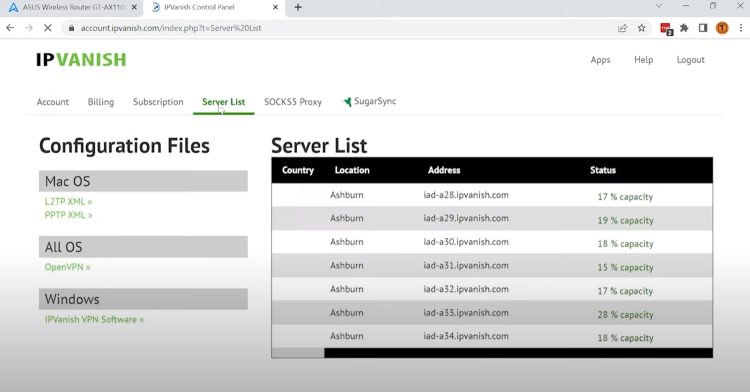Click the tab search chevron

[x=659, y=6]
